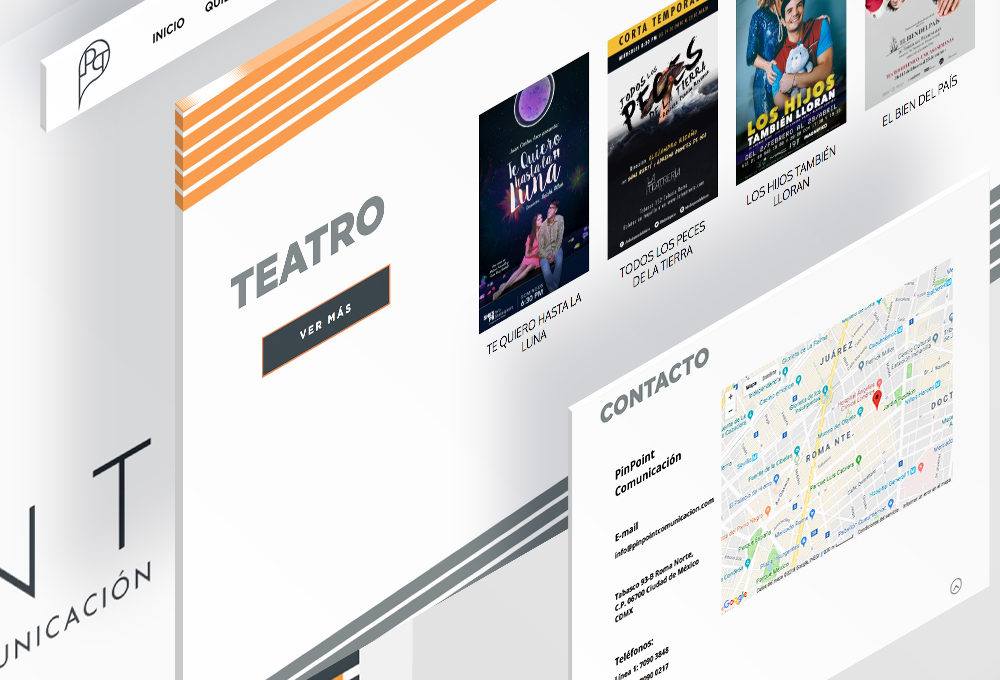The width and height of the screenshot is (1000, 680).
Task: Click the info@pinpointcomunicacion.com email link
Action: (664, 528)
